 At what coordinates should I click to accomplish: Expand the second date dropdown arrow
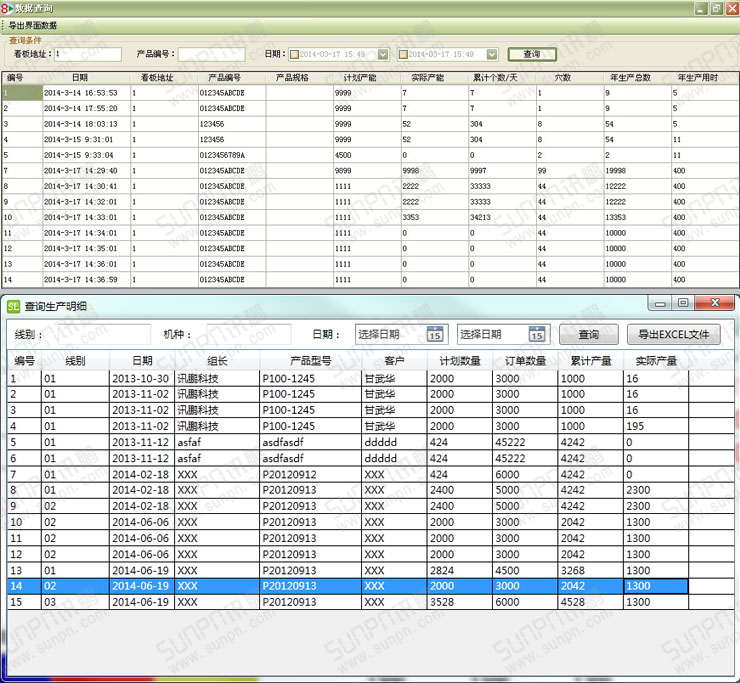[492, 54]
